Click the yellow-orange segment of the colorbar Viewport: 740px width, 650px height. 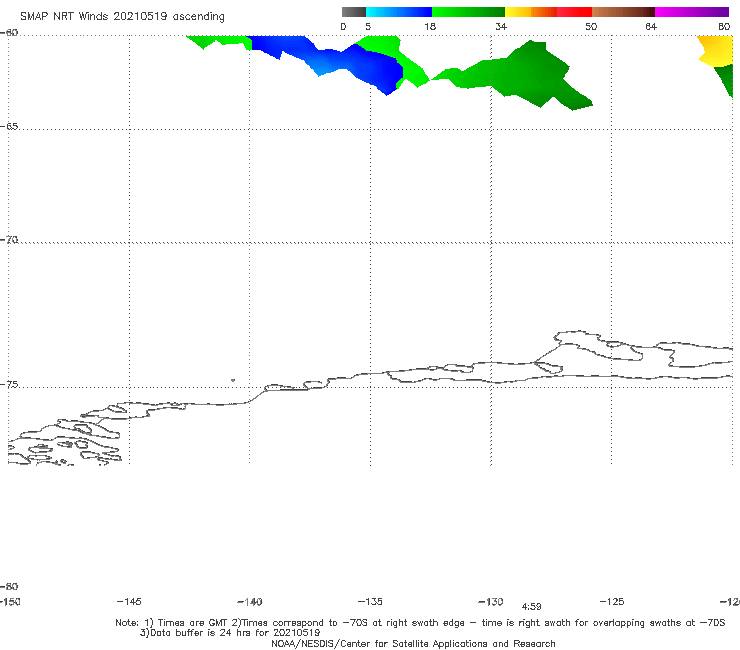(x=530, y=12)
